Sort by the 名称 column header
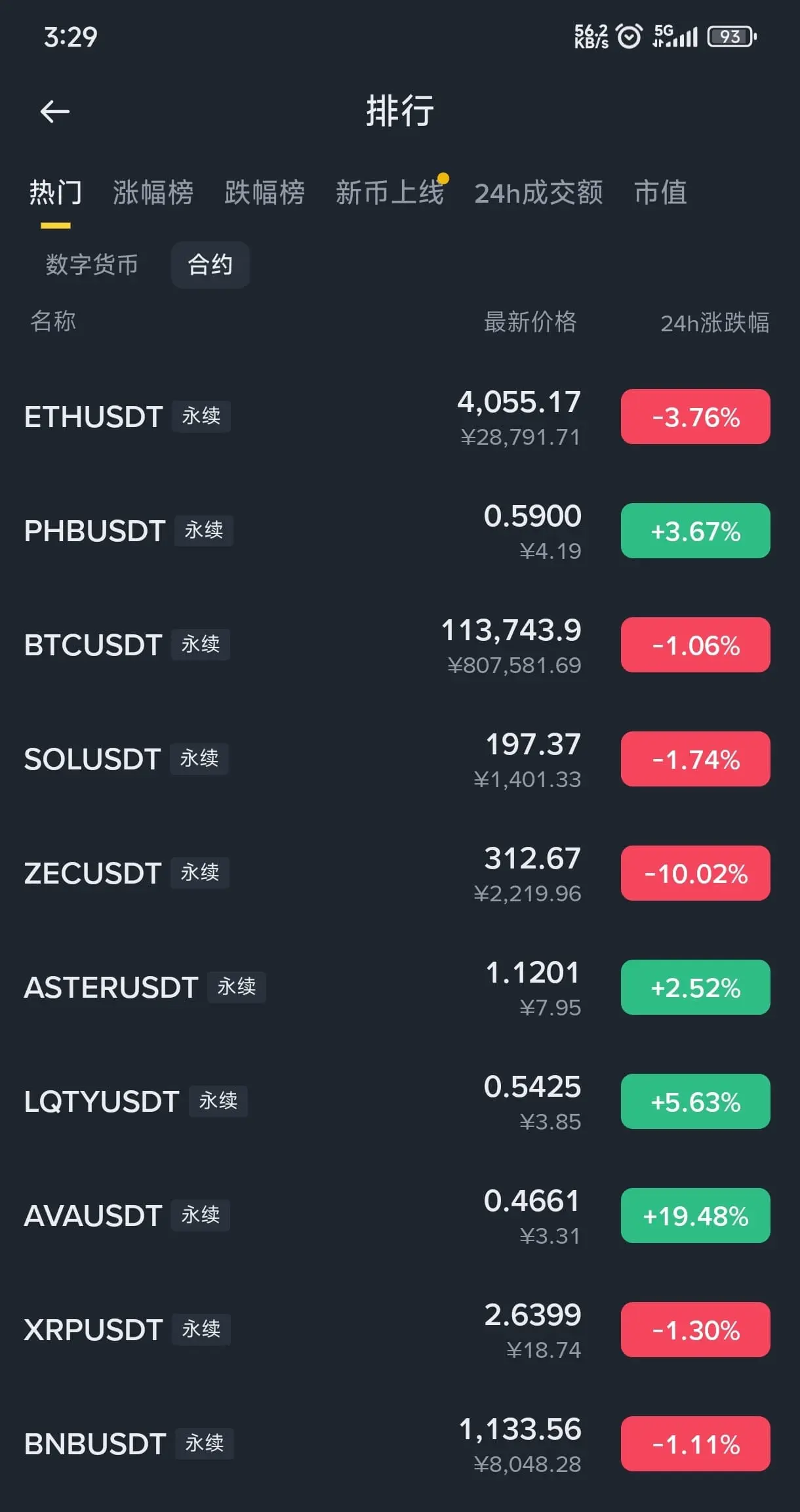This screenshot has height=1512, width=800. click(x=53, y=321)
